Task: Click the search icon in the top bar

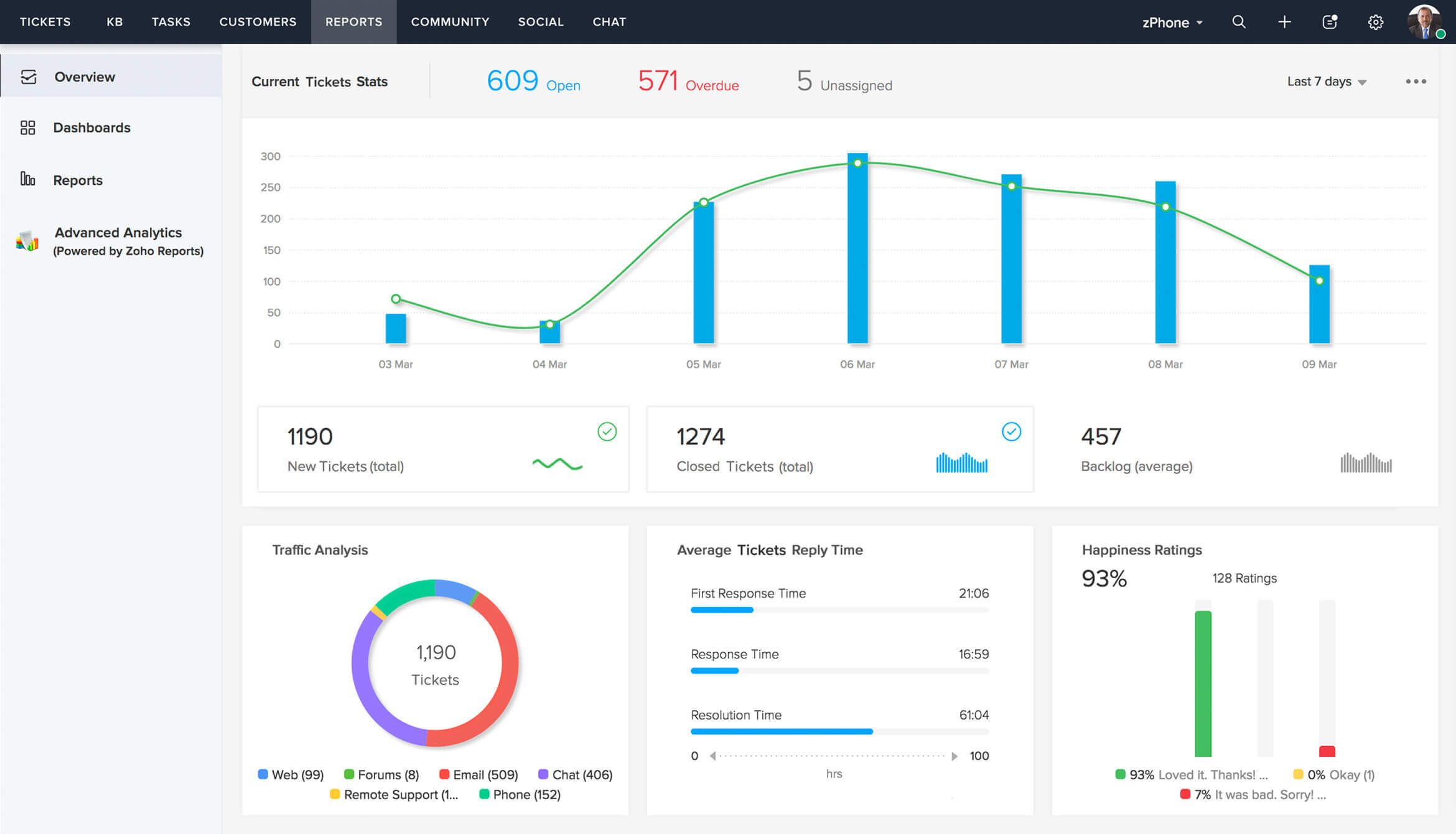Action: click(1238, 21)
